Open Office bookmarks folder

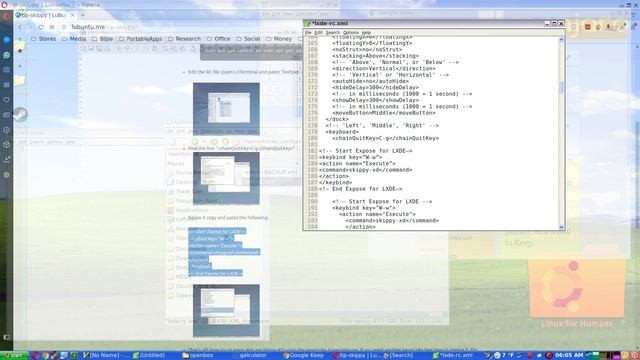coord(218,39)
